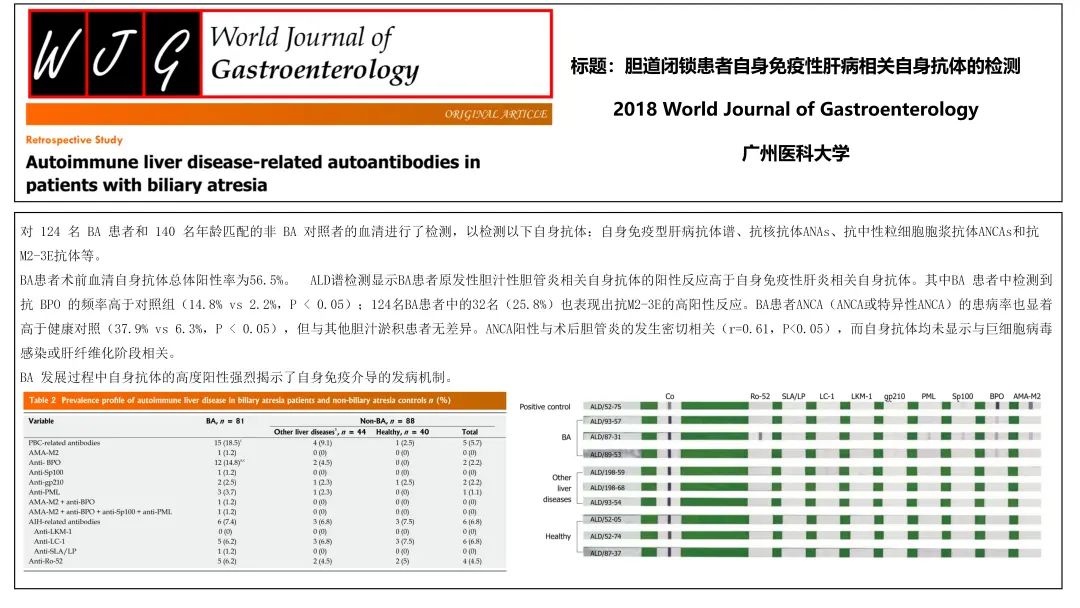Select the BA, n = 81 column header
The height and width of the screenshot is (608, 1080).
tap(228, 421)
